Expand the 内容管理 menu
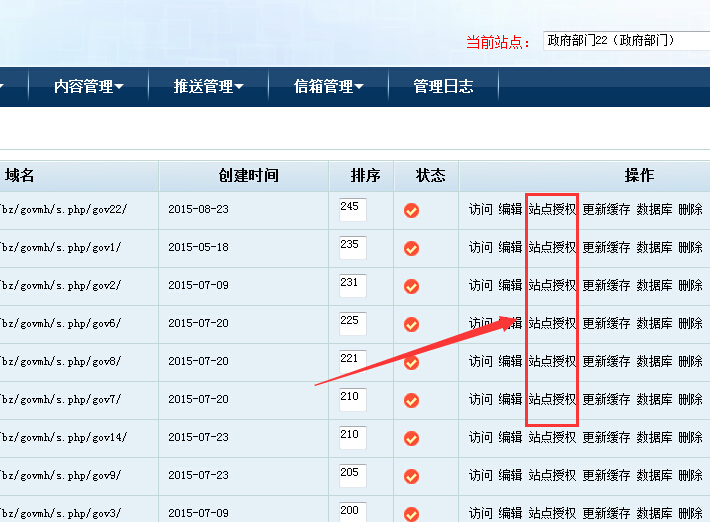The width and height of the screenshot is (710, 522). [x=89, y=87]
